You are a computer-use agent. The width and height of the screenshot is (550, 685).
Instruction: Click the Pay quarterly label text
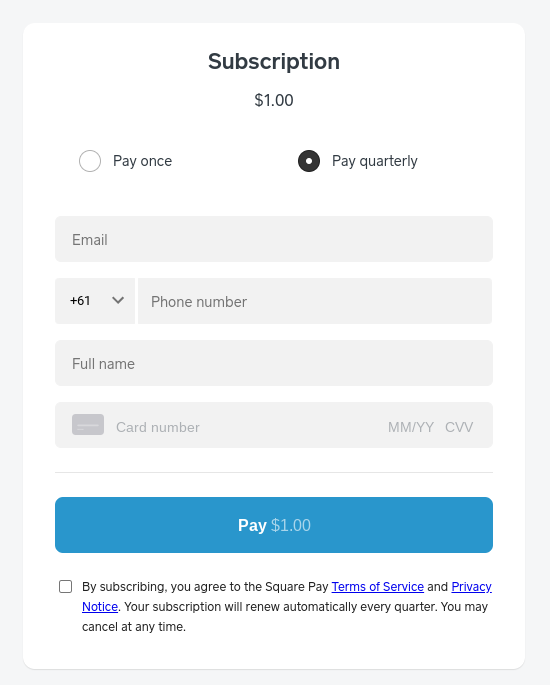[x=375, y=161]
